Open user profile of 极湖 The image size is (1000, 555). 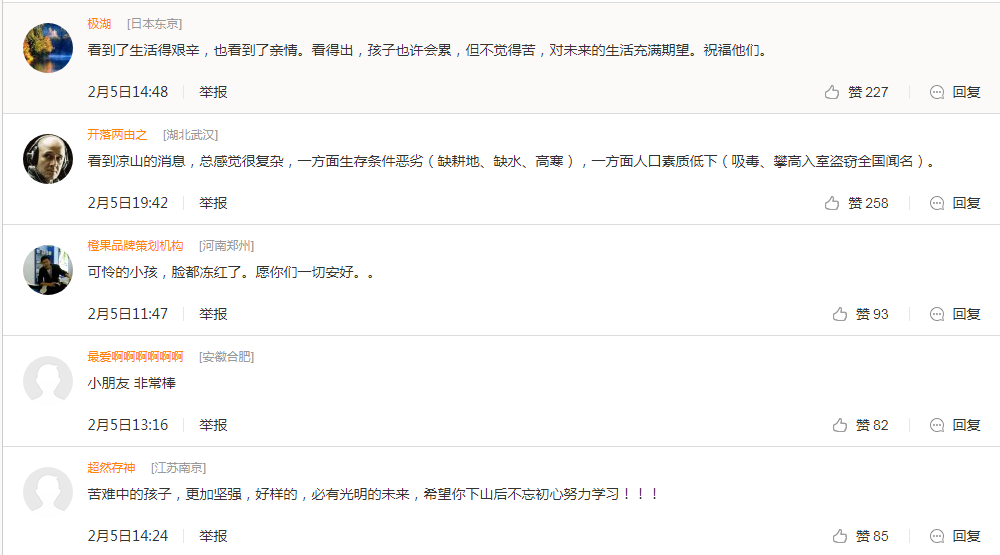(x=99, y=24)
